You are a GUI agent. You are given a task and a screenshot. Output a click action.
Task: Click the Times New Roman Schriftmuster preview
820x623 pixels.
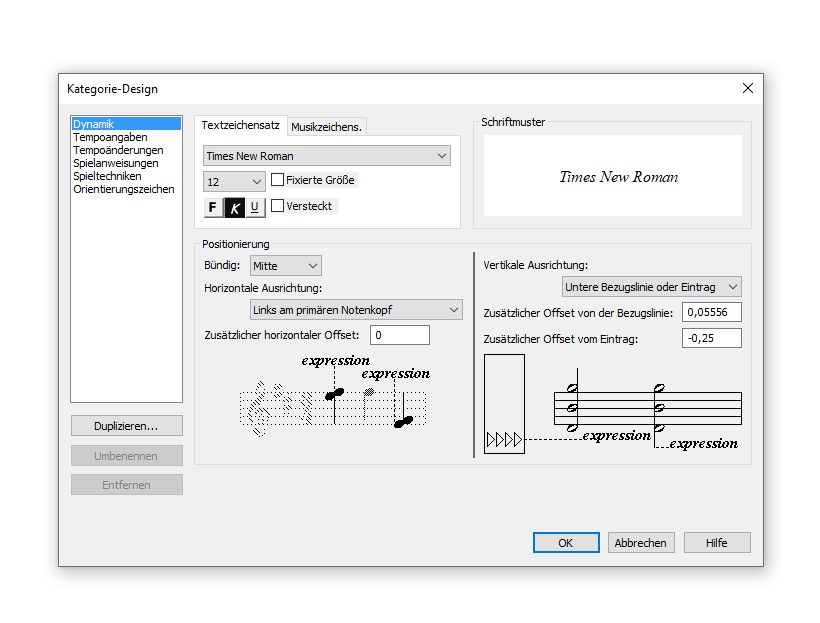coord(613,176)
